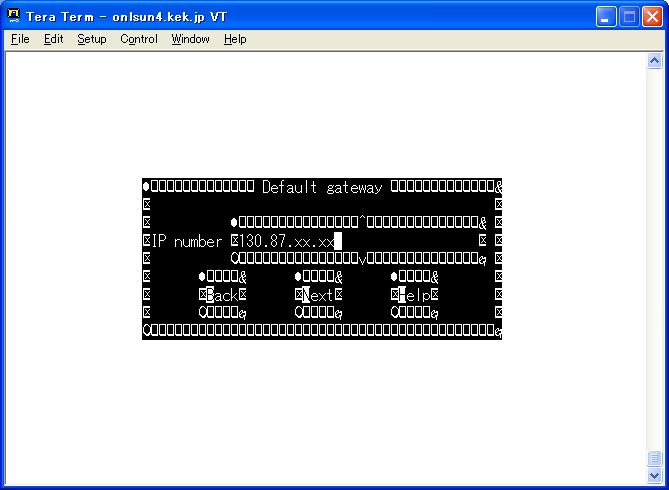Screen dimensions: 669x490
Task: Click the vertical scrollbar thumb
Action: pyautogui.click(x=654, y=458)
